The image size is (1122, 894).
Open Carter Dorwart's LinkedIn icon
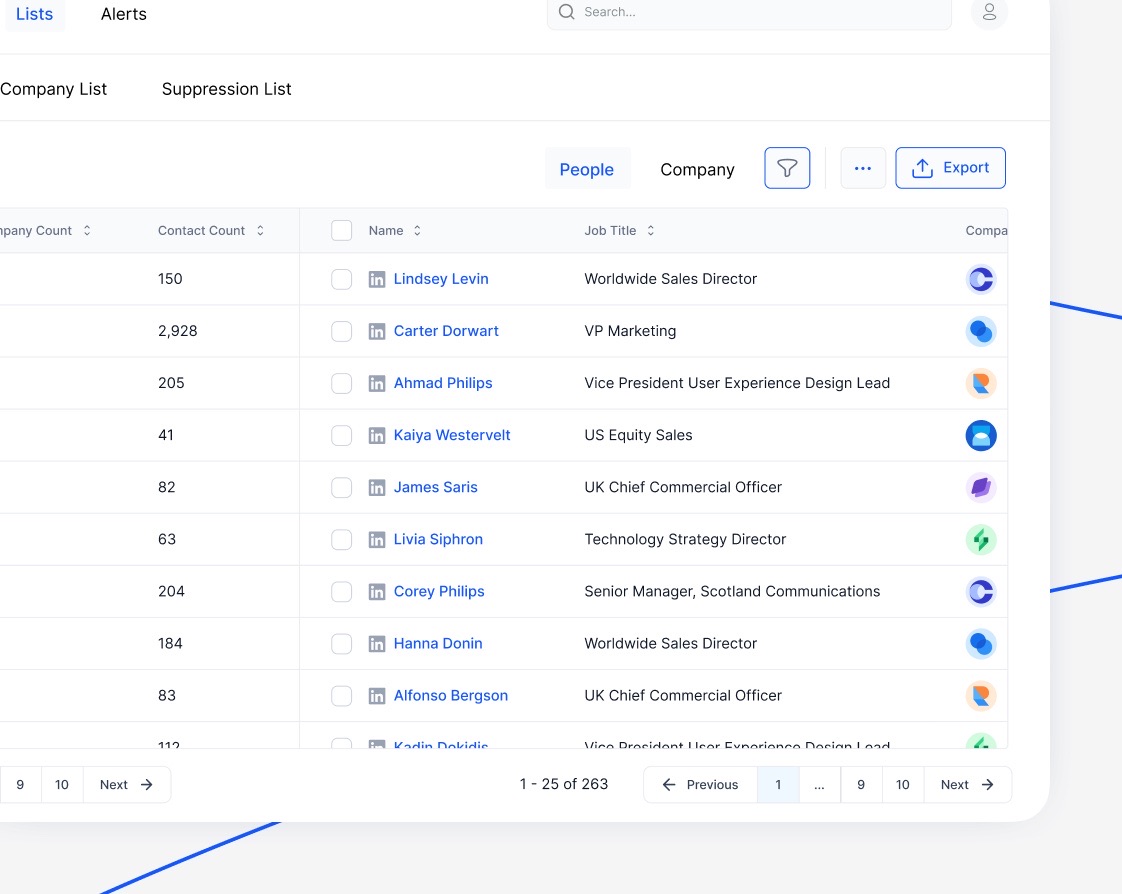(376, 331)
